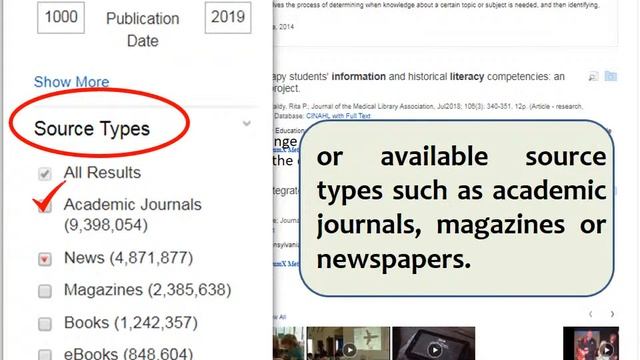Go to previous videos with left arrow
Viewport: 640px width, 360px height.
pos(591,314)
